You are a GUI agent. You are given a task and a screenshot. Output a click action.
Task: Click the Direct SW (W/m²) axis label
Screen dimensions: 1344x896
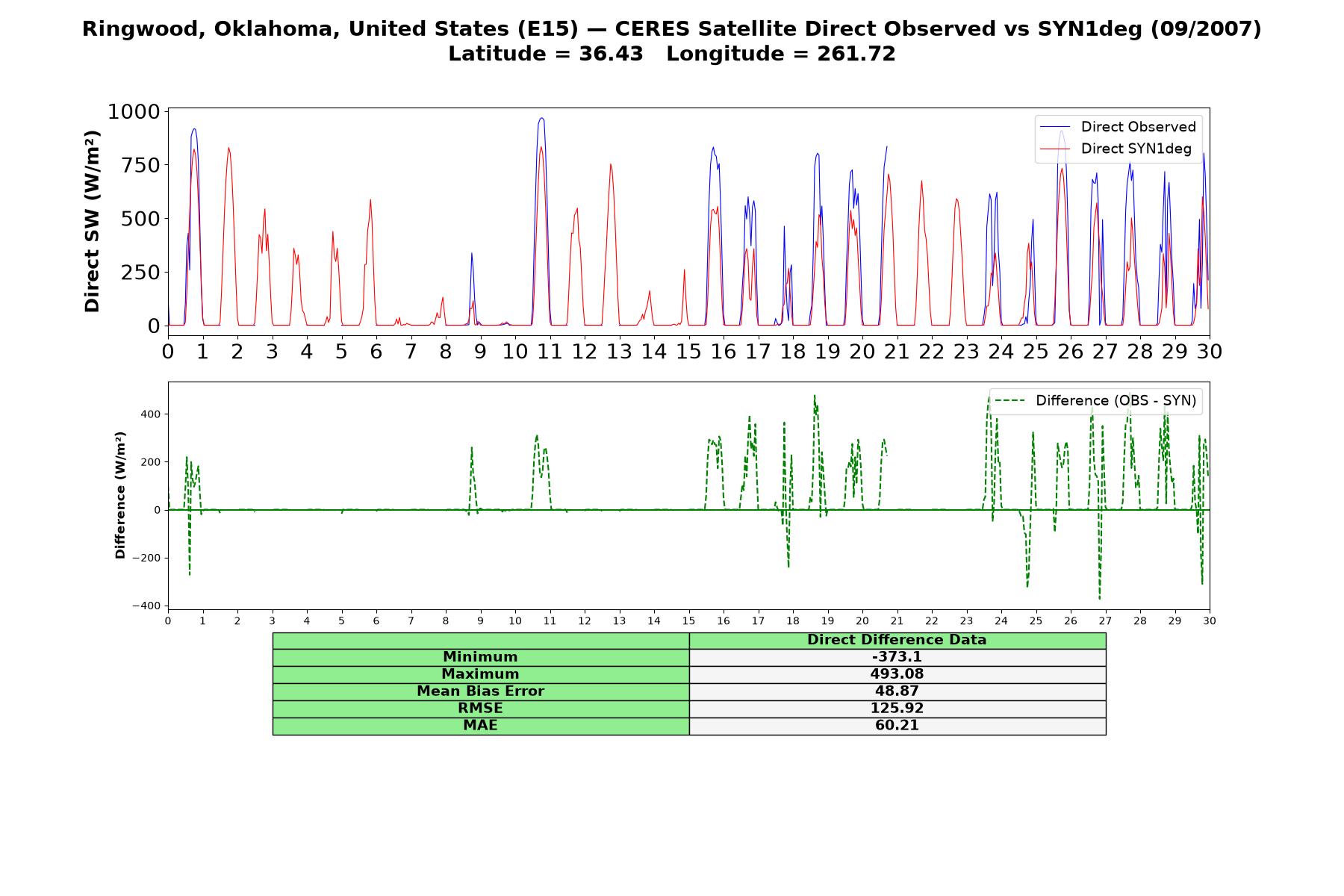pyautogui.click(x=92, y=222)
